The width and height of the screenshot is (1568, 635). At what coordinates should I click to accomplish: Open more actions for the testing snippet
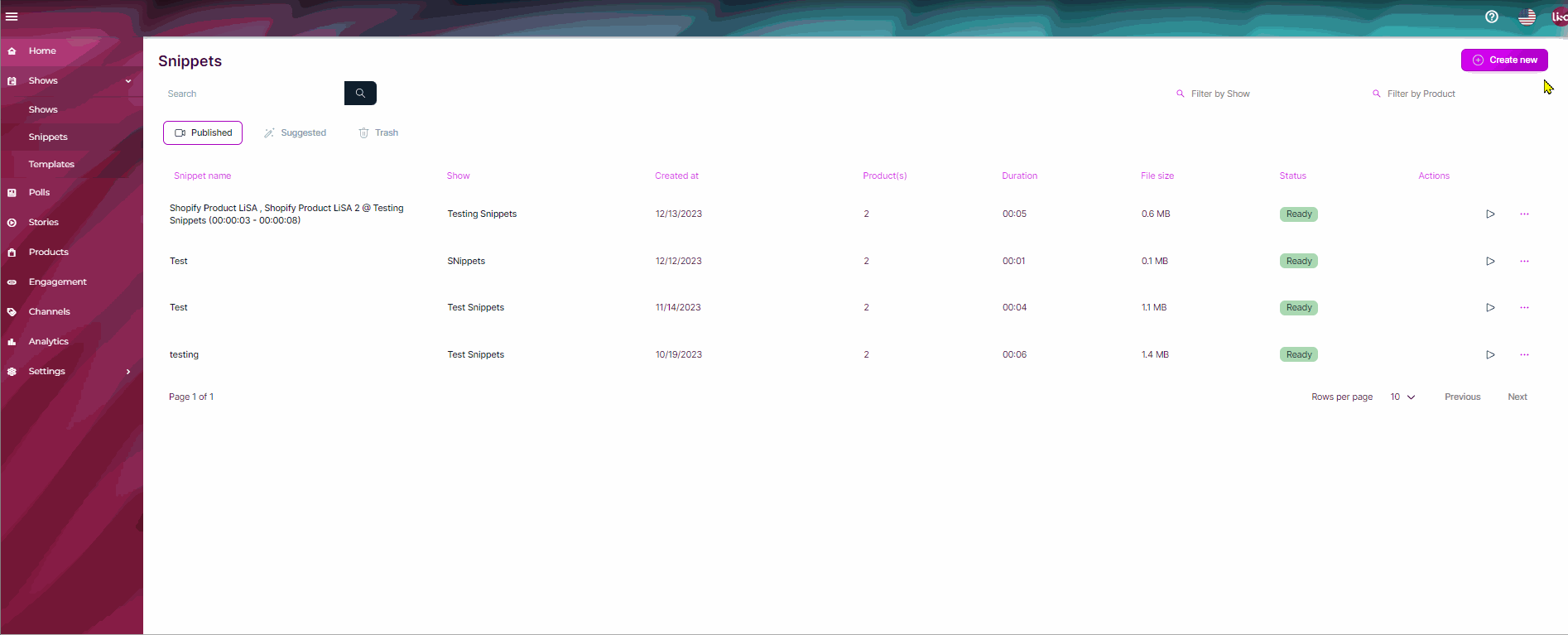click(x=1524, y=354)
